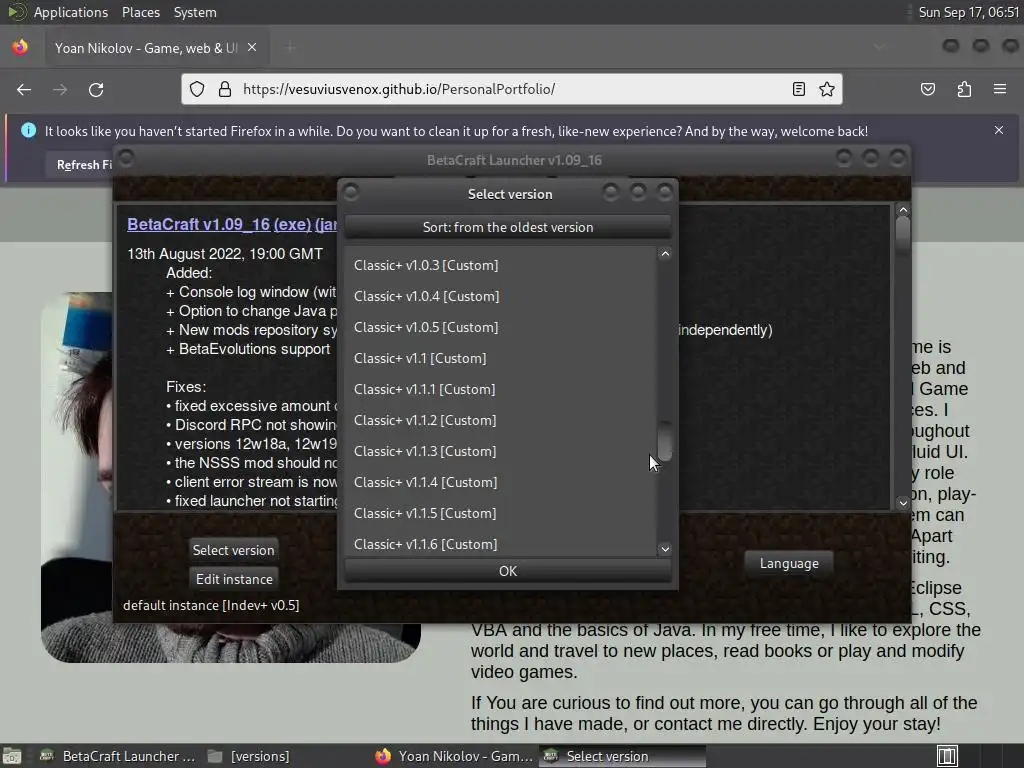Click version list scroll down arrow

(665, 549)
